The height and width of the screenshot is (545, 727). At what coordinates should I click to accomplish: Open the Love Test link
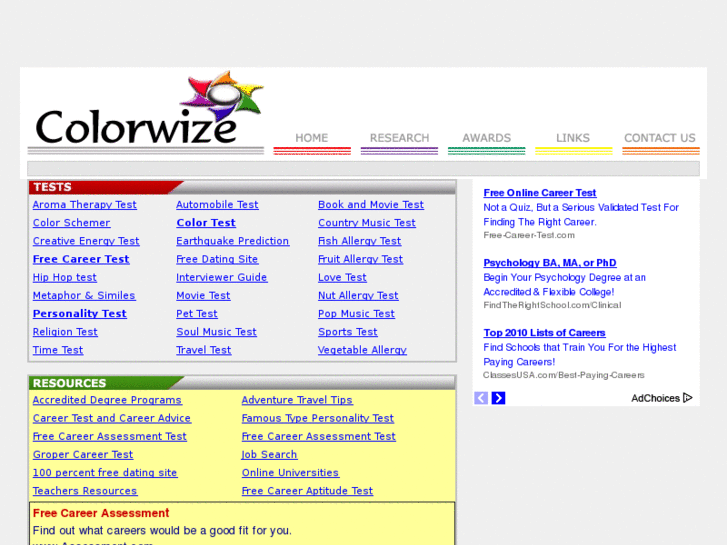pyautogui.click(x=342, y=277)
